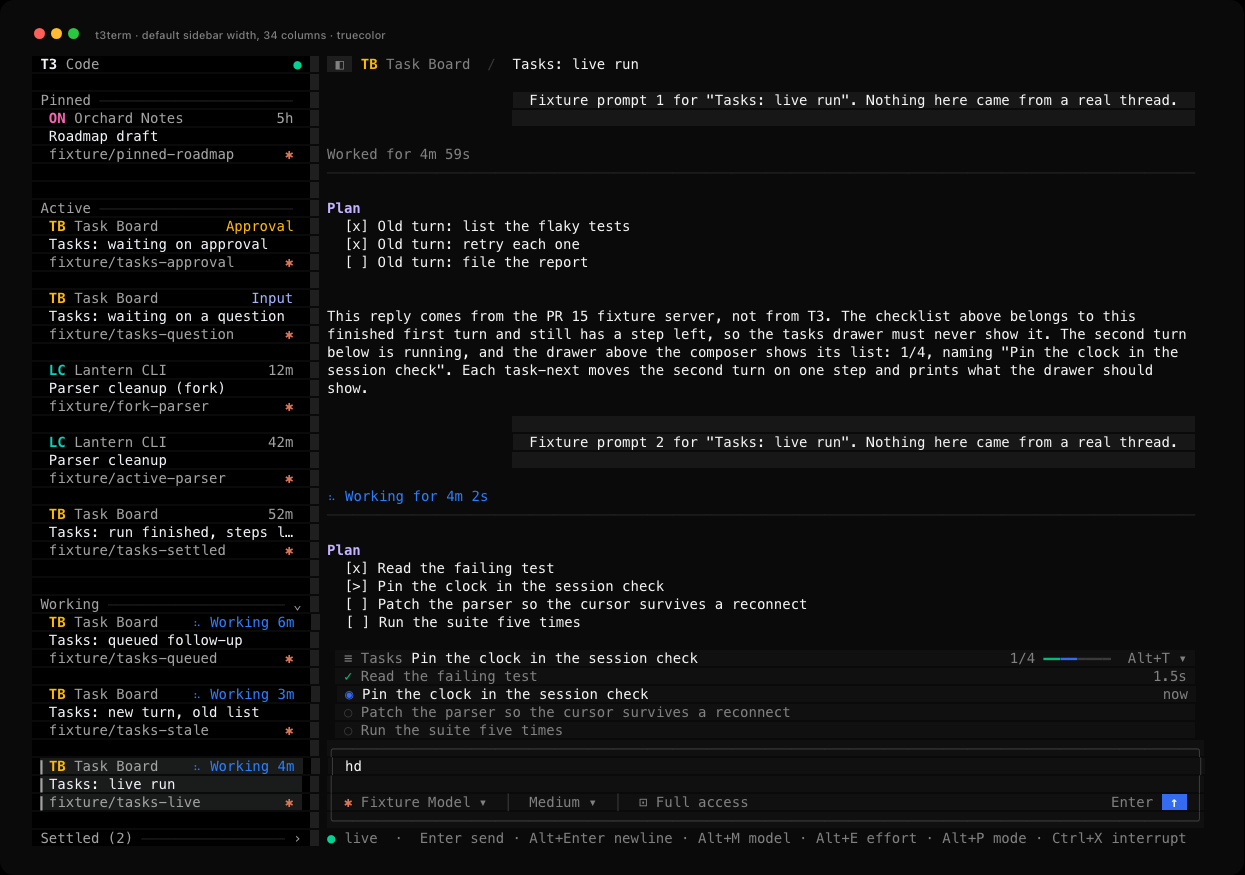Click the 'Tasks: live run' breadcrumb title
1245x875 pixels.
click(575, 64)
